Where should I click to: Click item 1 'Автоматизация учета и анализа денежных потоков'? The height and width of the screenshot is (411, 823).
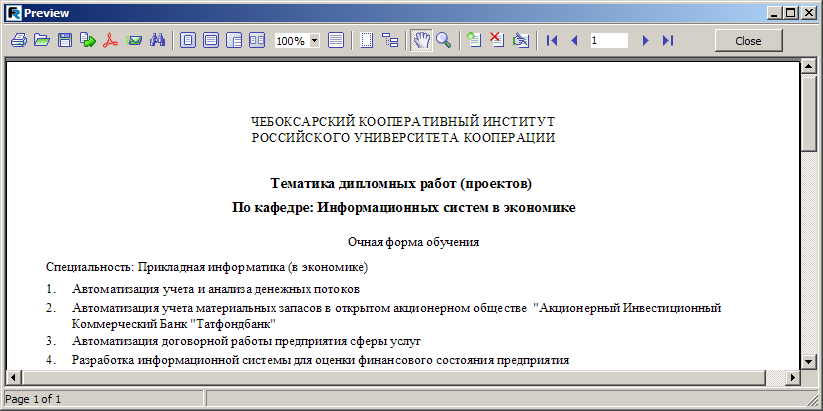[x=216, y=289]
